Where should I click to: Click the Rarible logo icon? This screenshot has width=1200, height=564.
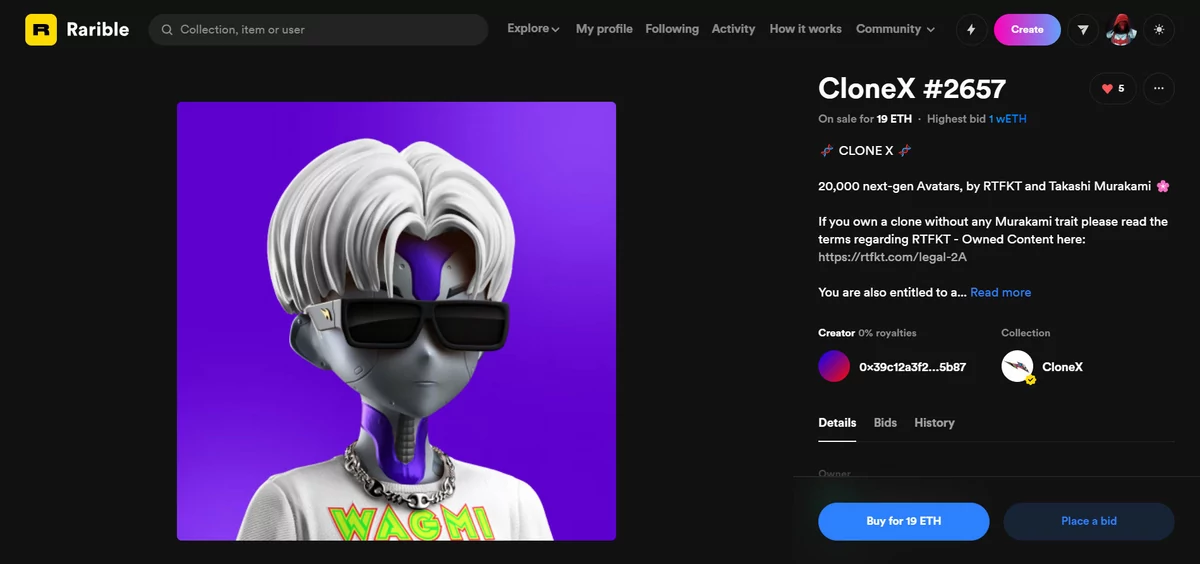[41, 30]
